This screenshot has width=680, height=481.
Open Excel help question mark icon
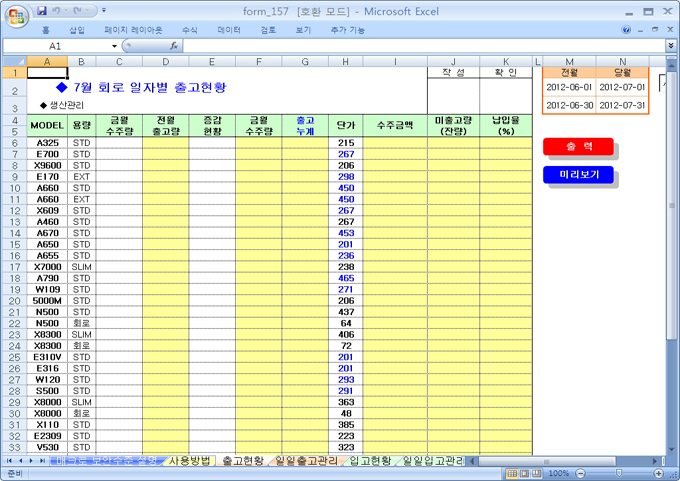click(x=627, y=30)
